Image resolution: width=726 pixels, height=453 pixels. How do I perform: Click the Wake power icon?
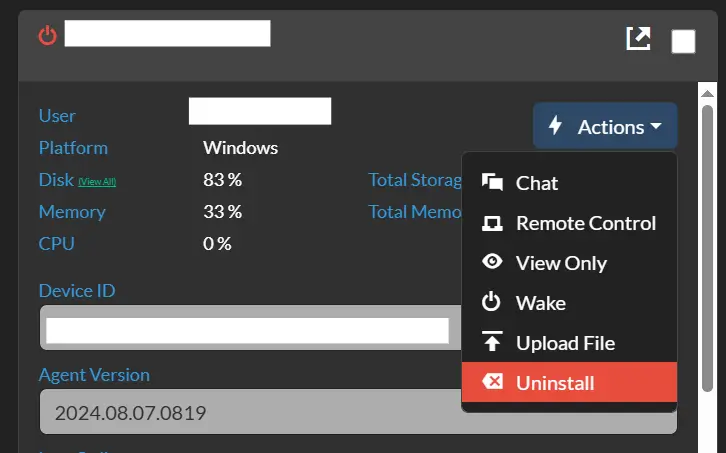pos(492,302)
